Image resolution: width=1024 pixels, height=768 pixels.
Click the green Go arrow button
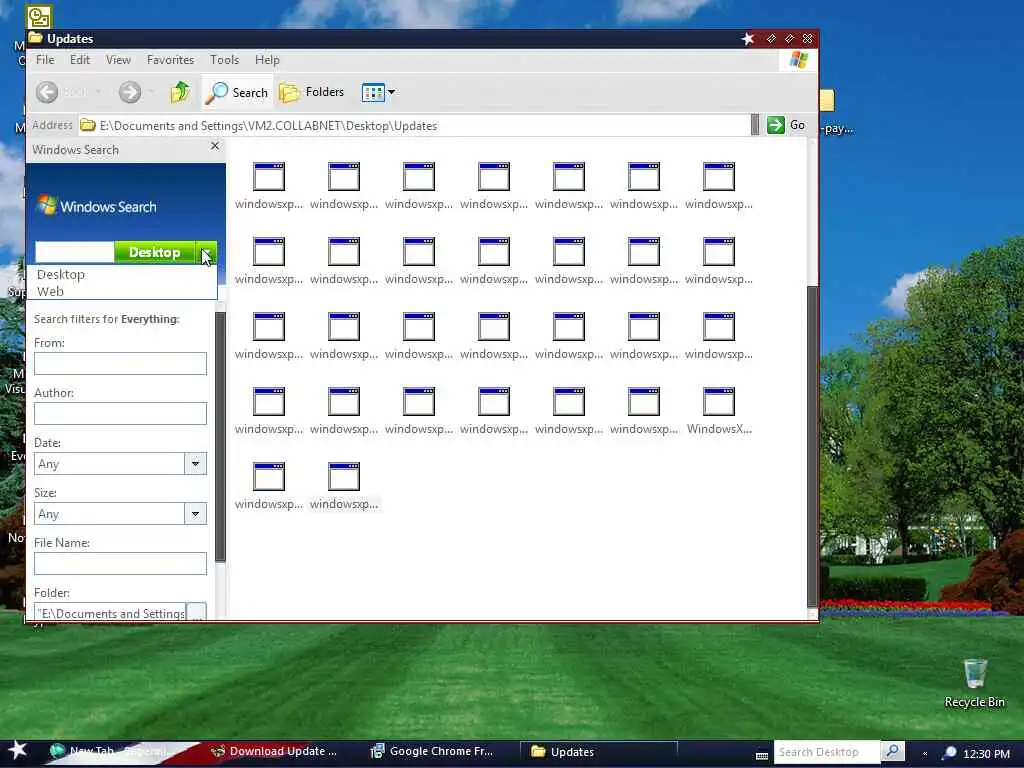click(x=776, y=125)
